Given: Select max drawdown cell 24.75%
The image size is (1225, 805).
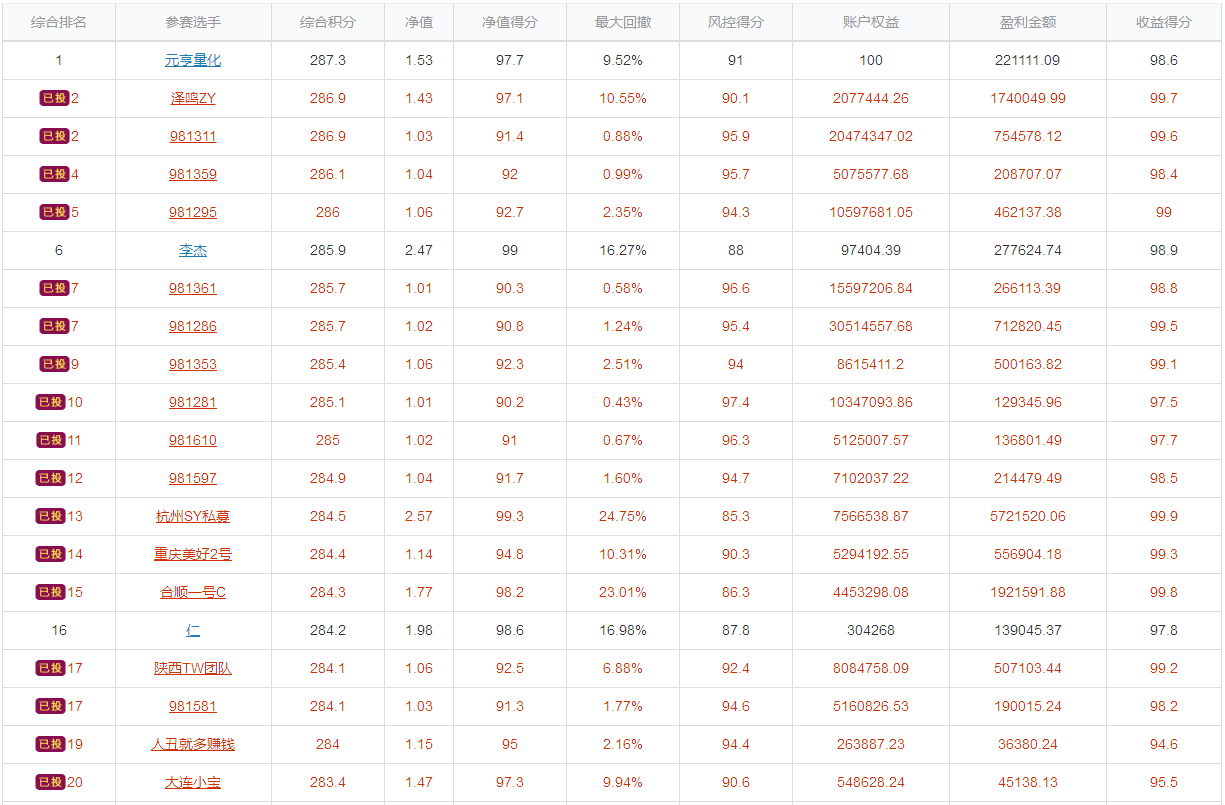Looking at the screenshot, I should (x=623, y=516).
